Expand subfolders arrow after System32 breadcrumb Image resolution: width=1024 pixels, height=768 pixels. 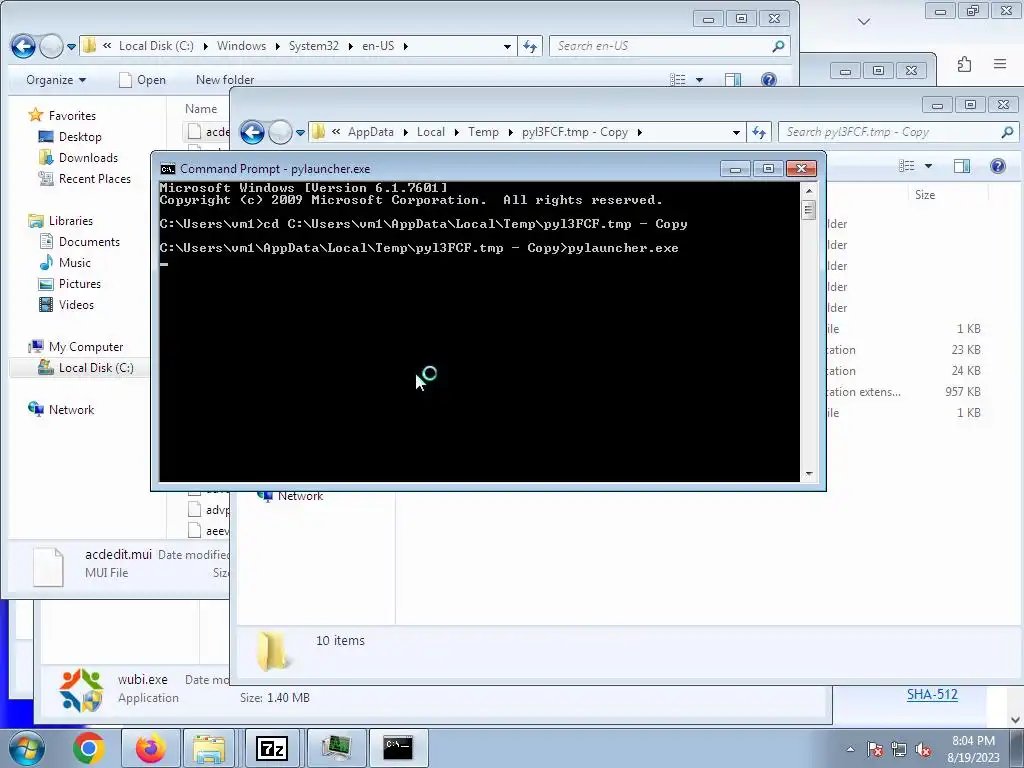coord(351,46)
